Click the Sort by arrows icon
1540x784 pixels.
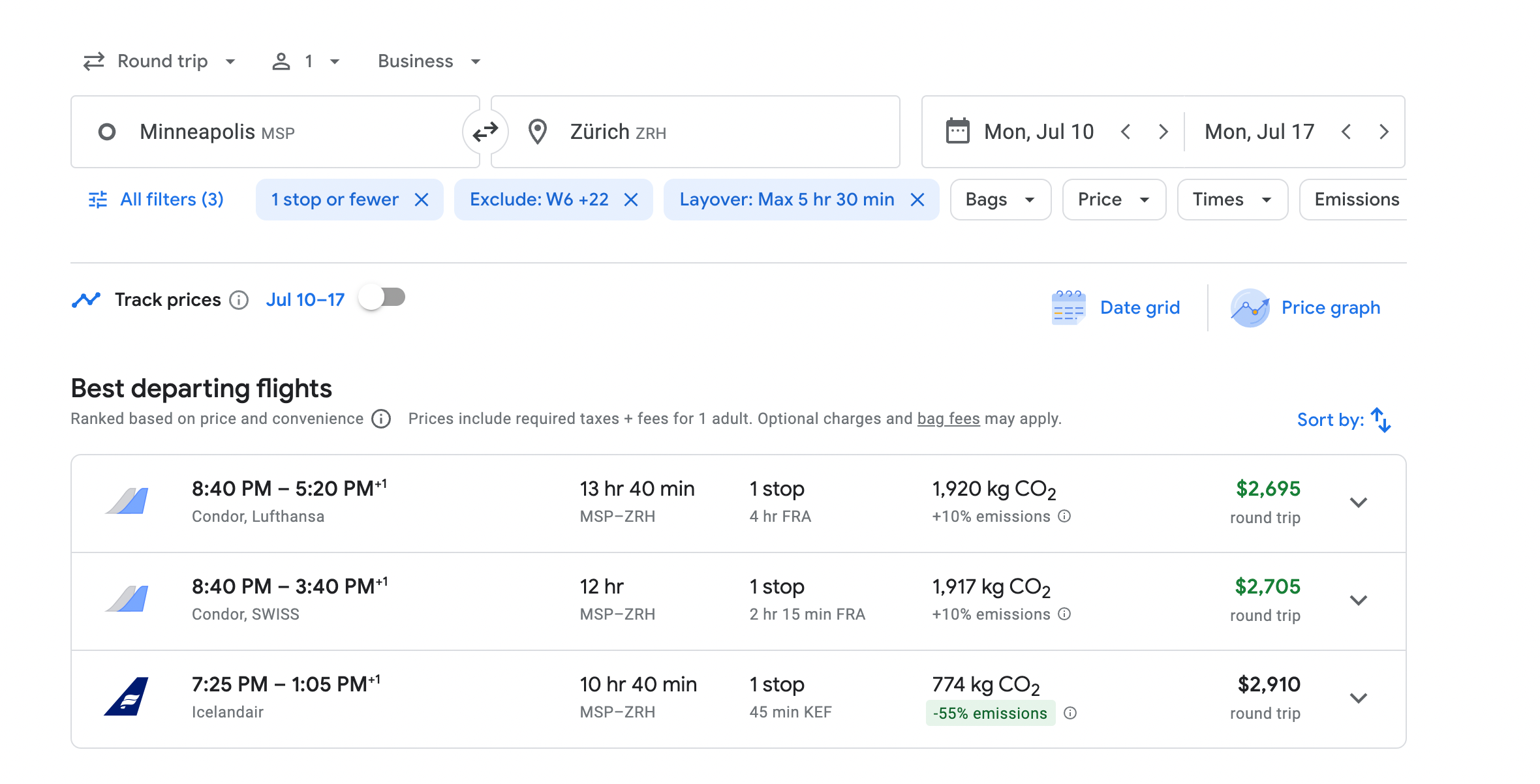point(1381,420)
